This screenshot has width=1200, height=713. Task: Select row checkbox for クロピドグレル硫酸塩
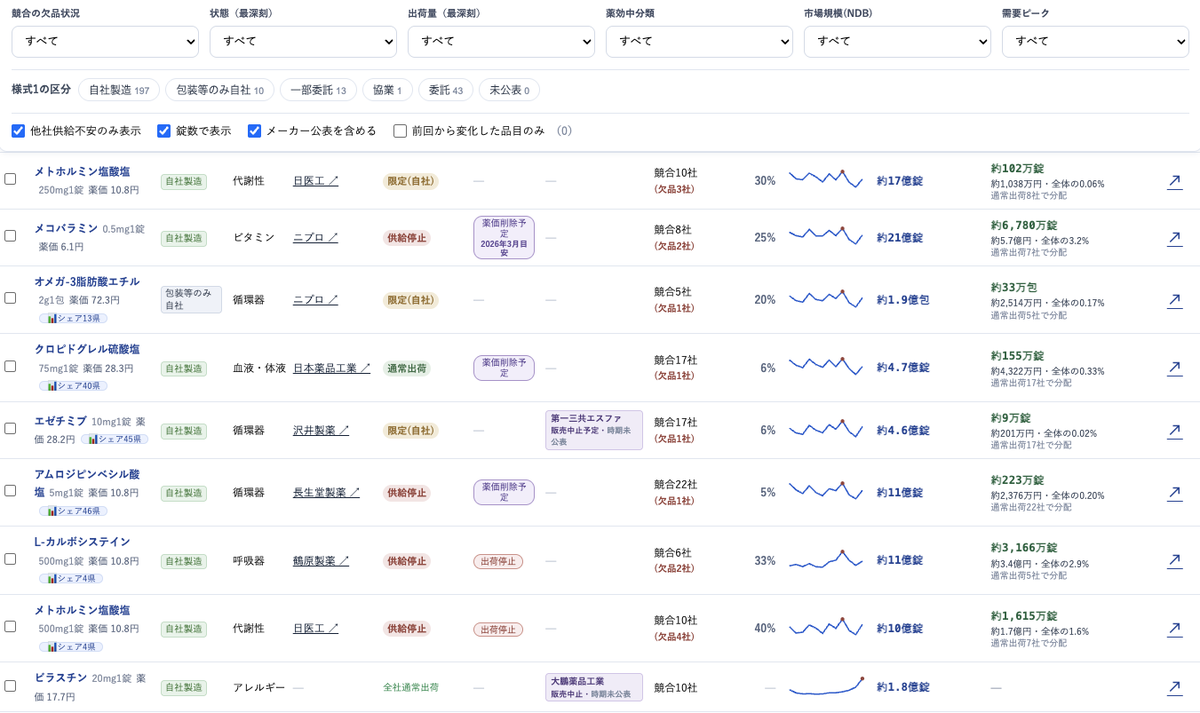[x=10, y=366]
